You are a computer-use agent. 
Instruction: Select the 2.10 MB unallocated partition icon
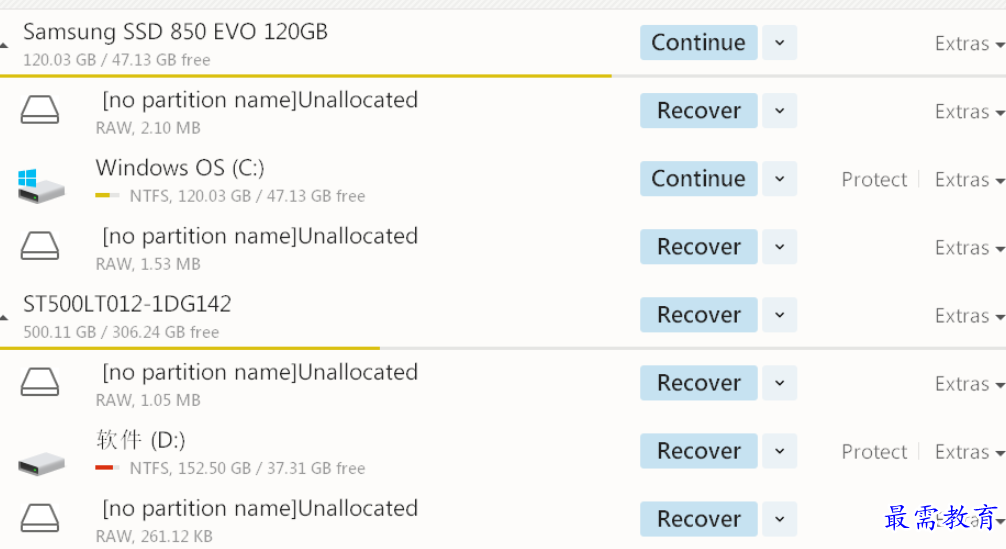coord(40,110)
